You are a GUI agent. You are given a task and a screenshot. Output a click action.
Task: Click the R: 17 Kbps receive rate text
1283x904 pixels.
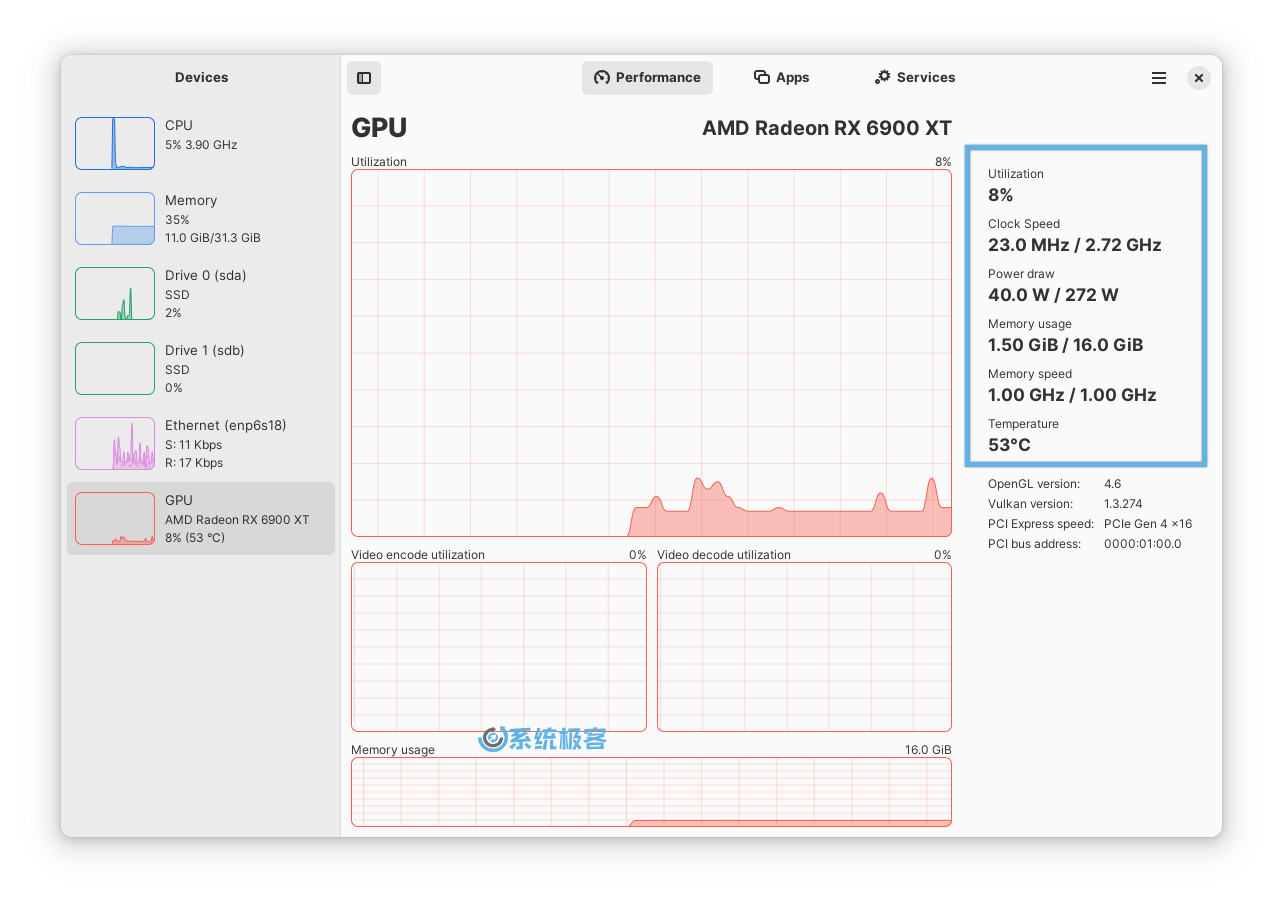(194, 463)
